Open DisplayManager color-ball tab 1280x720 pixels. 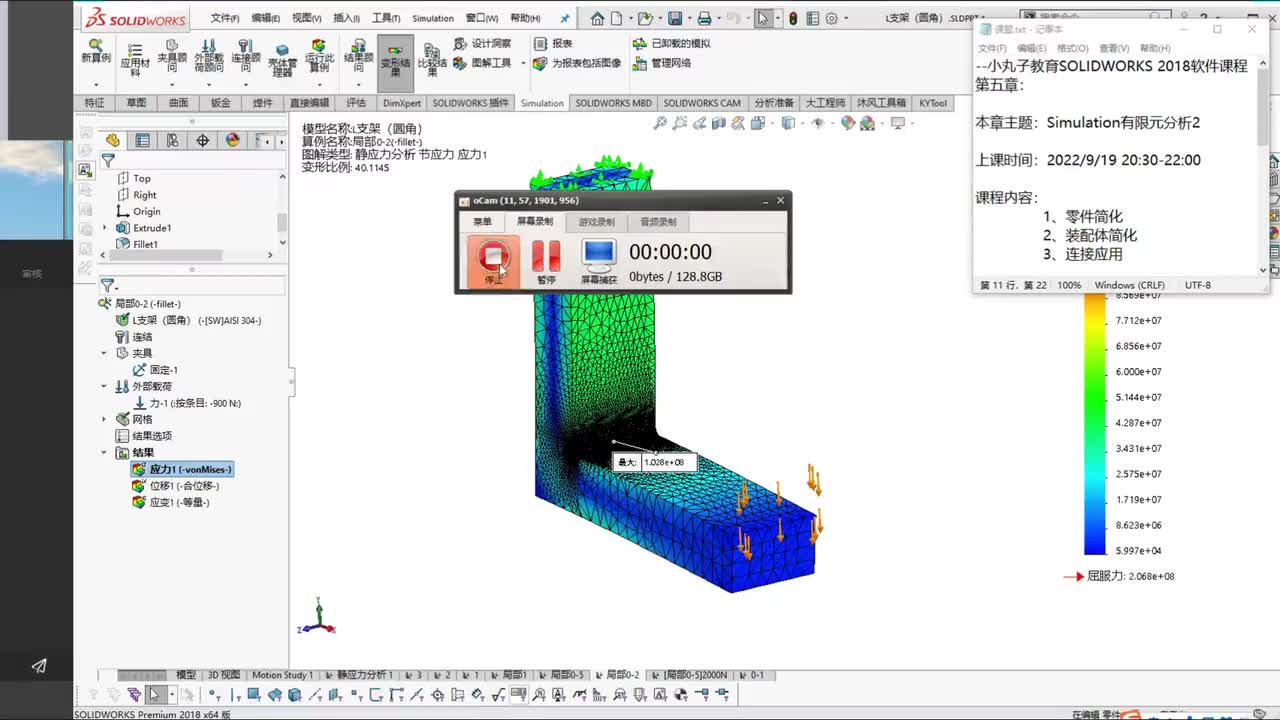point(232,141)
